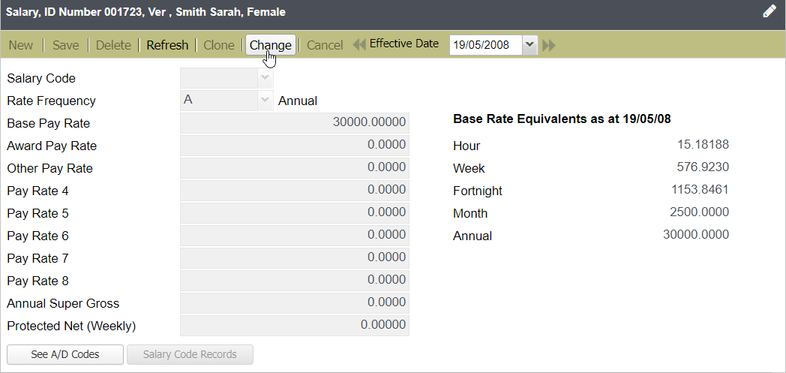Expand the Rate Frequency dropdown

click(x=265, y=100)
